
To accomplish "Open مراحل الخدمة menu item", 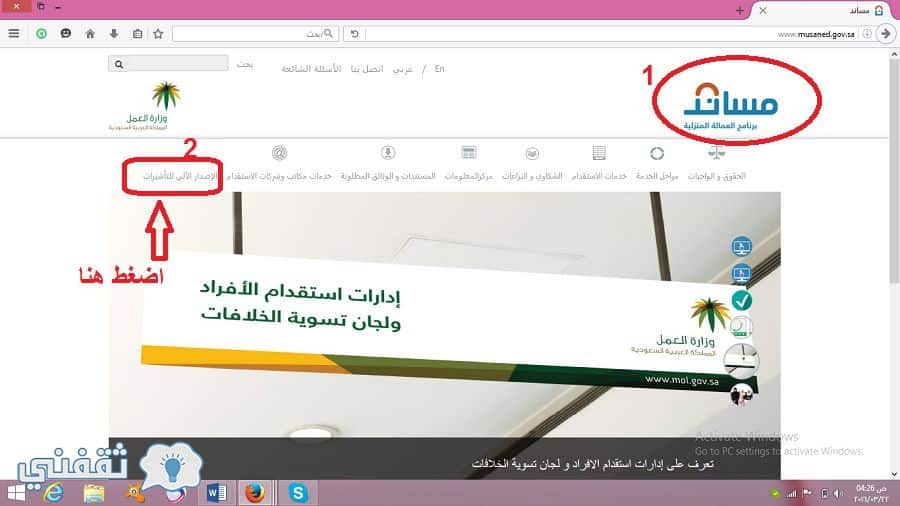I will pyautogui.click(x=657, y=176).
